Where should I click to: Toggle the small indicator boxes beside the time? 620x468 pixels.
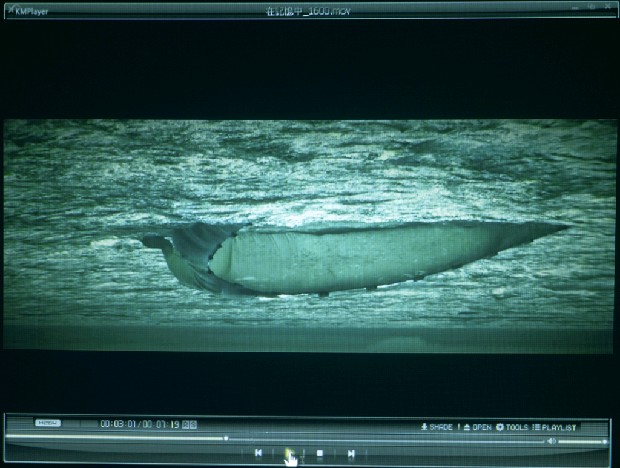pyautogui.click(x=190, y=424)
